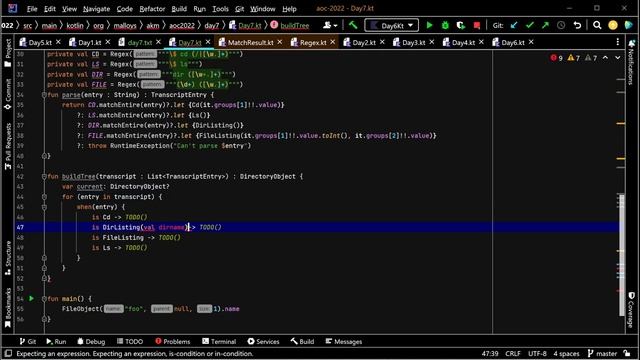This screenshot has height=360, width=640.
Task: Close the Day1.kt tab
Action: click(x=108, y=42)
